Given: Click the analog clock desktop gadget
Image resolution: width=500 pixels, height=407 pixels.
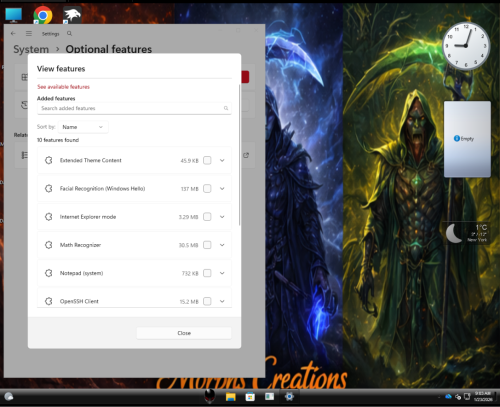Looking at the screenshot, I should pos(466,46).
